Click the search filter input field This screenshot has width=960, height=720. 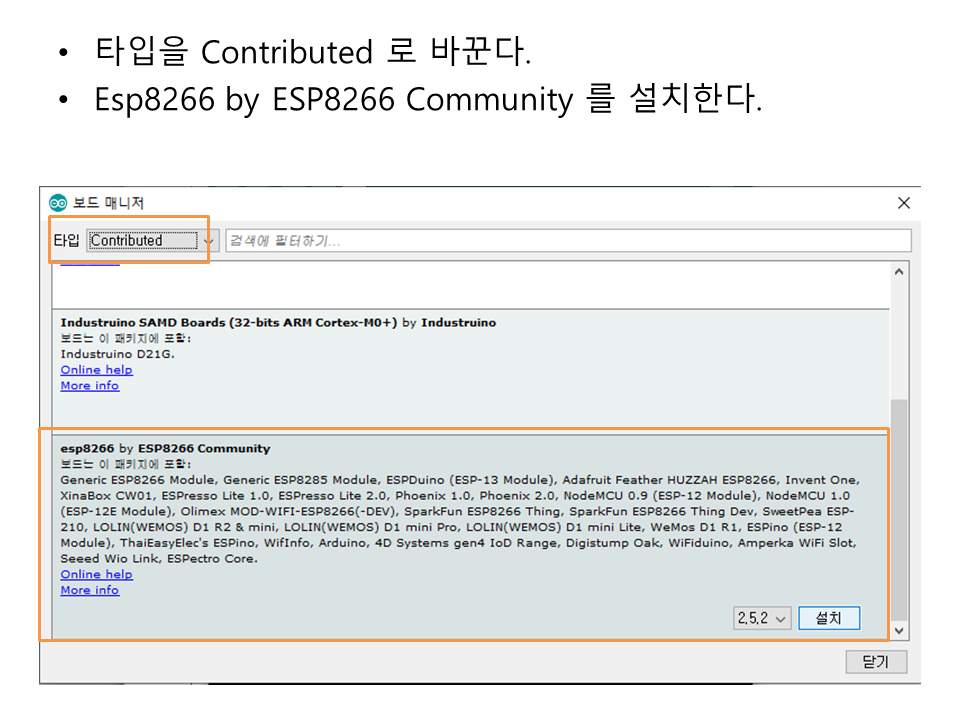[568, 241]
